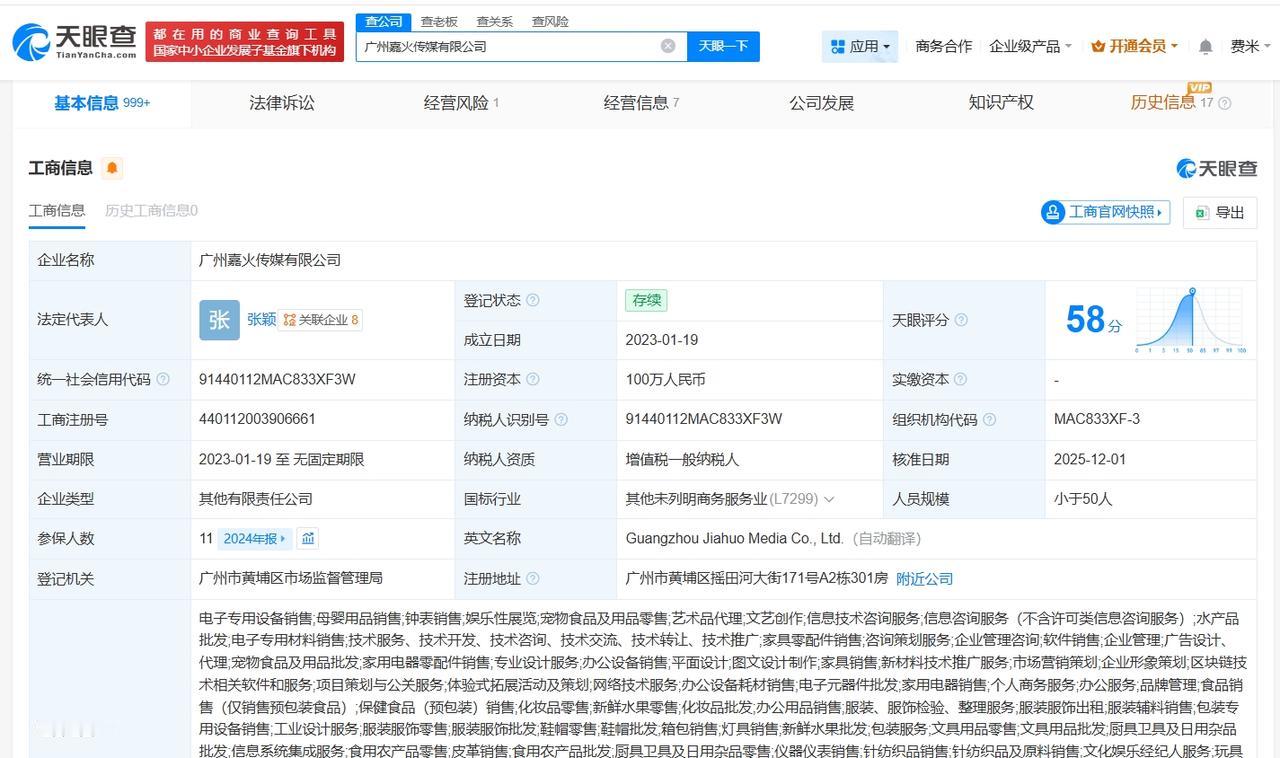
Task: Click the help icon next to 组织机构代码
Action: click(x=989, y=419)
